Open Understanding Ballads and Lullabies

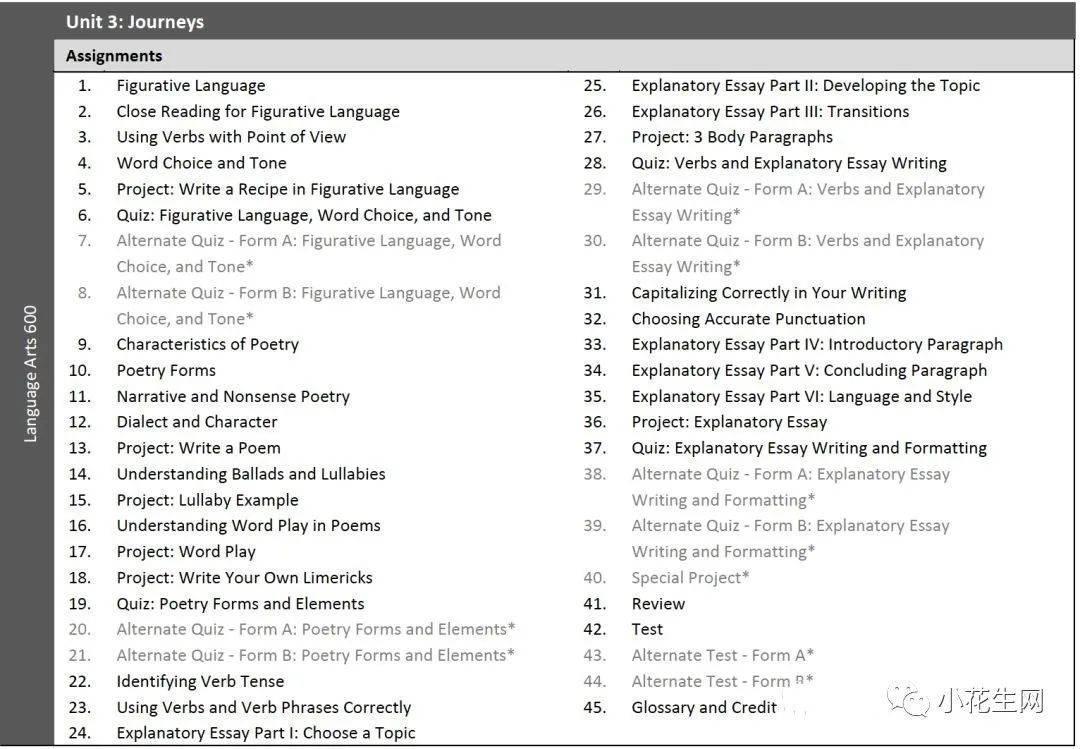point(251,474)
